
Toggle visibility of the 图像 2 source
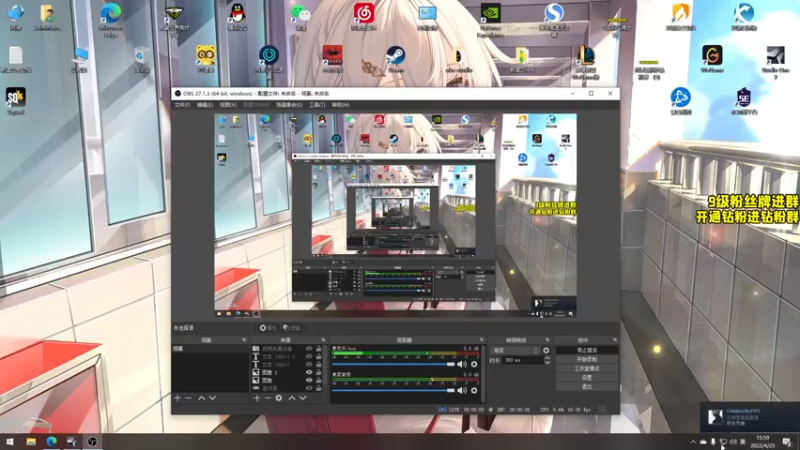[309, 372]
